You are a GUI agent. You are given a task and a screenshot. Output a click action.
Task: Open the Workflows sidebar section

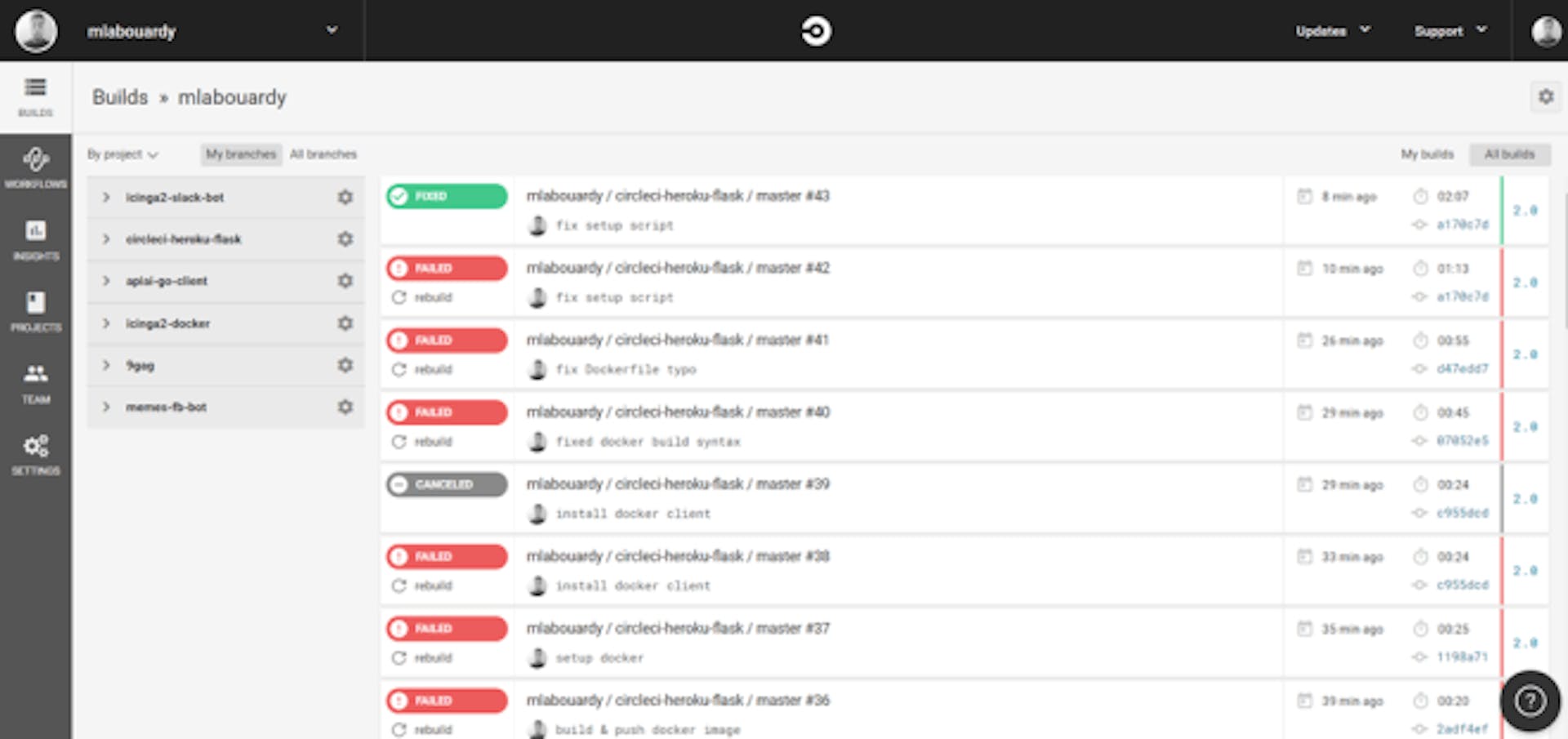(x=35, y=168)
